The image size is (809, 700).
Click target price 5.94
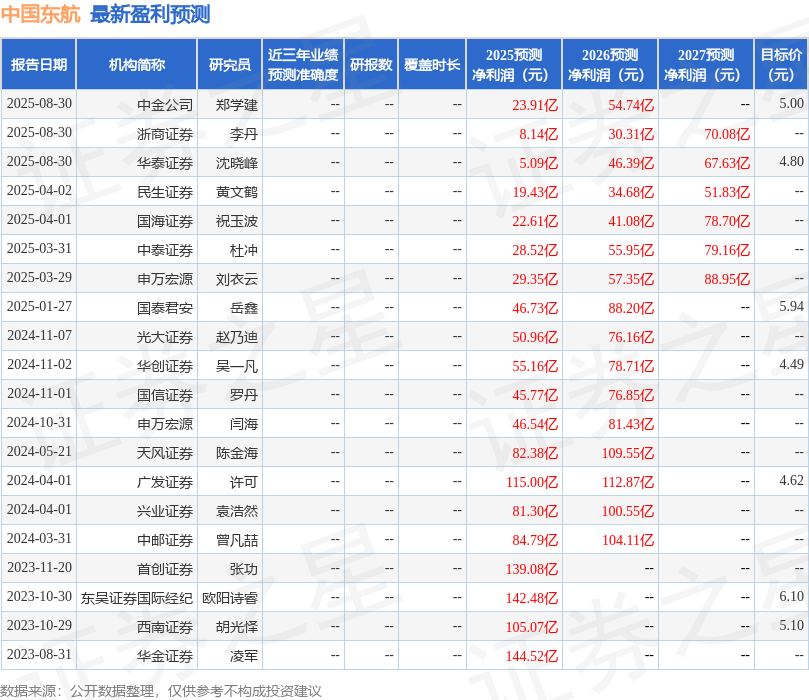791,306
